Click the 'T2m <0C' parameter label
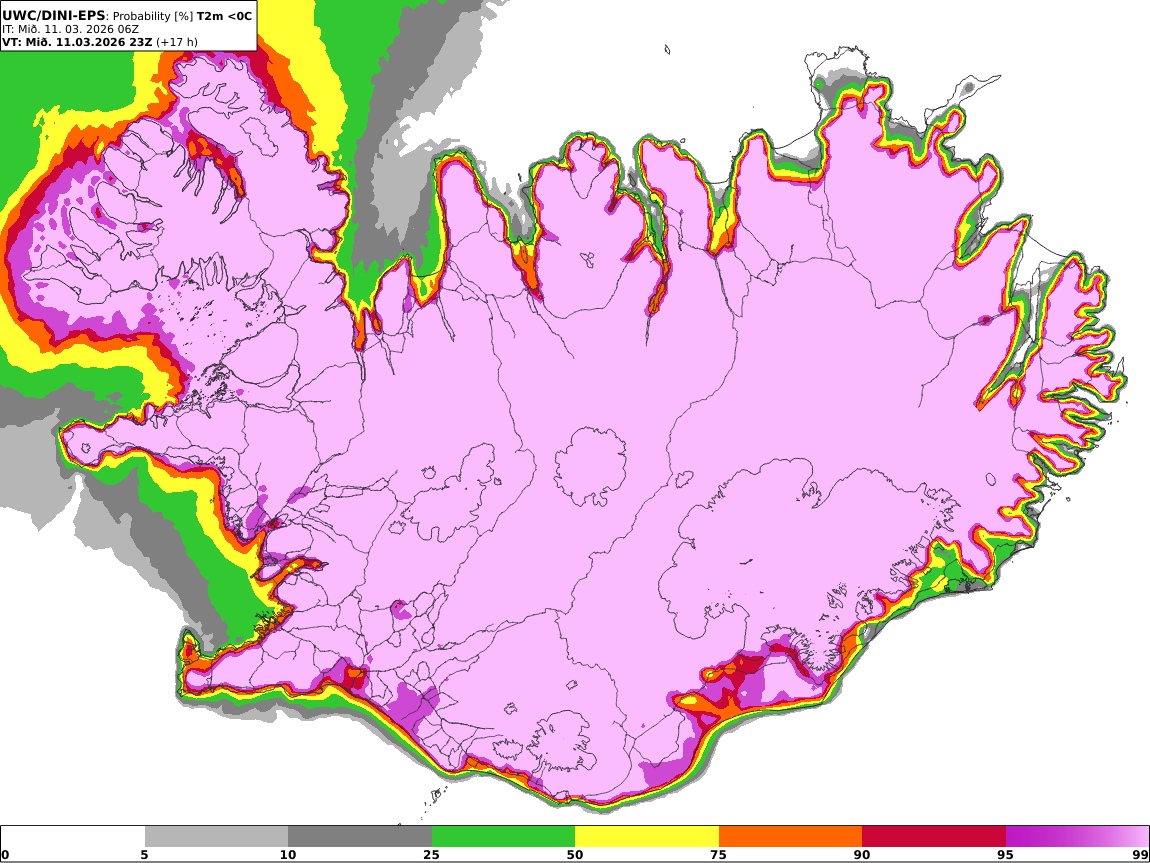 coord(224,15)
